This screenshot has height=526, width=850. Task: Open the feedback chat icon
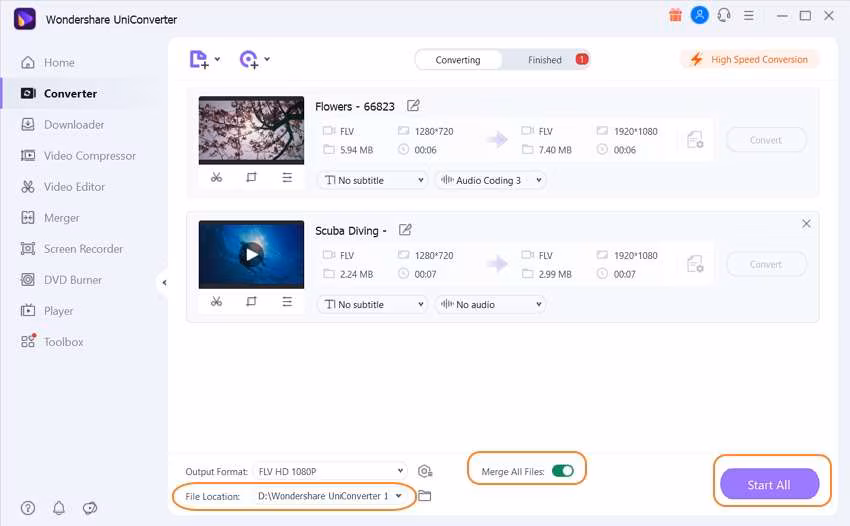tap(90, 508)
